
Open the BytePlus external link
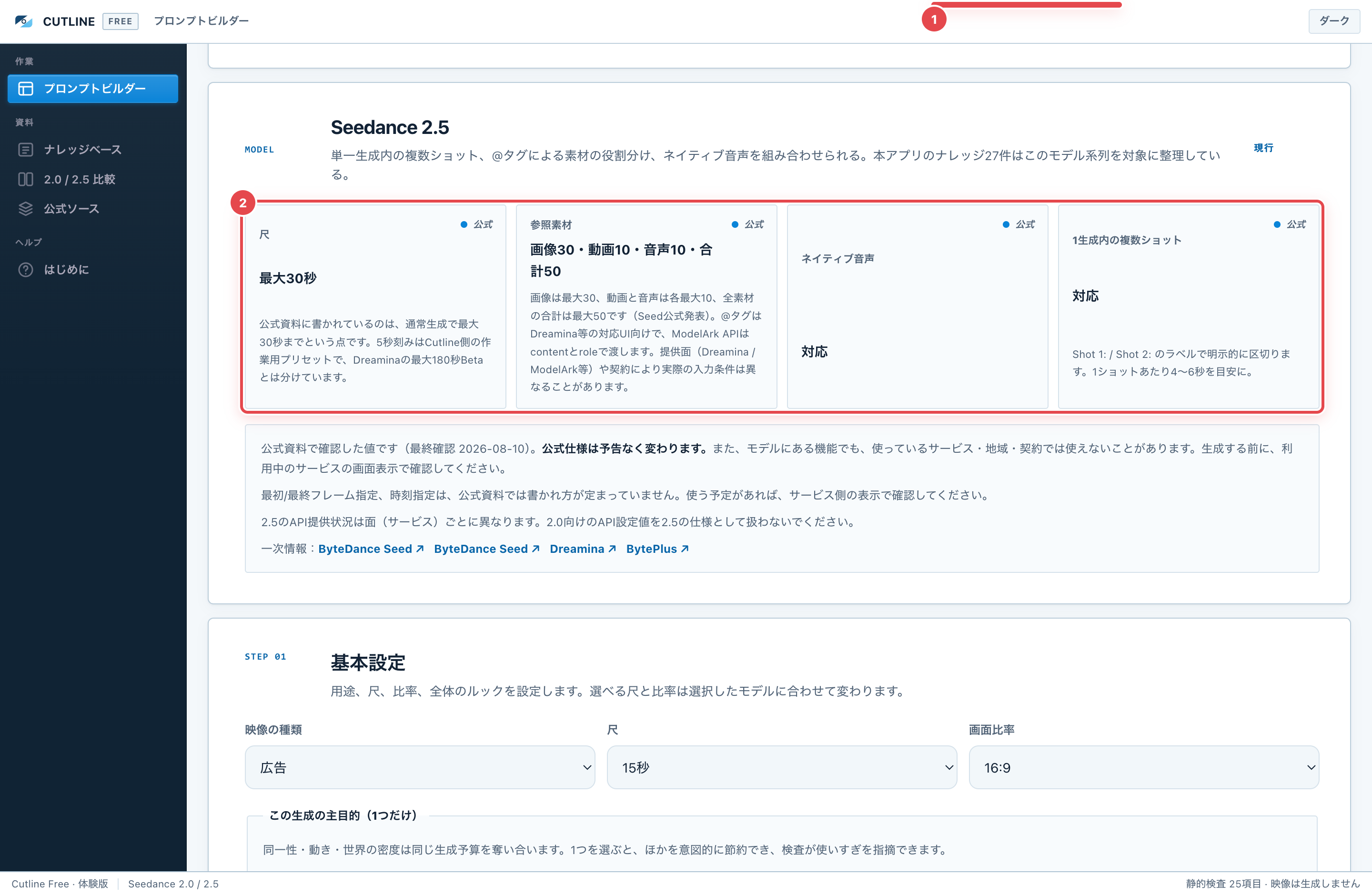tap(657, 549)
